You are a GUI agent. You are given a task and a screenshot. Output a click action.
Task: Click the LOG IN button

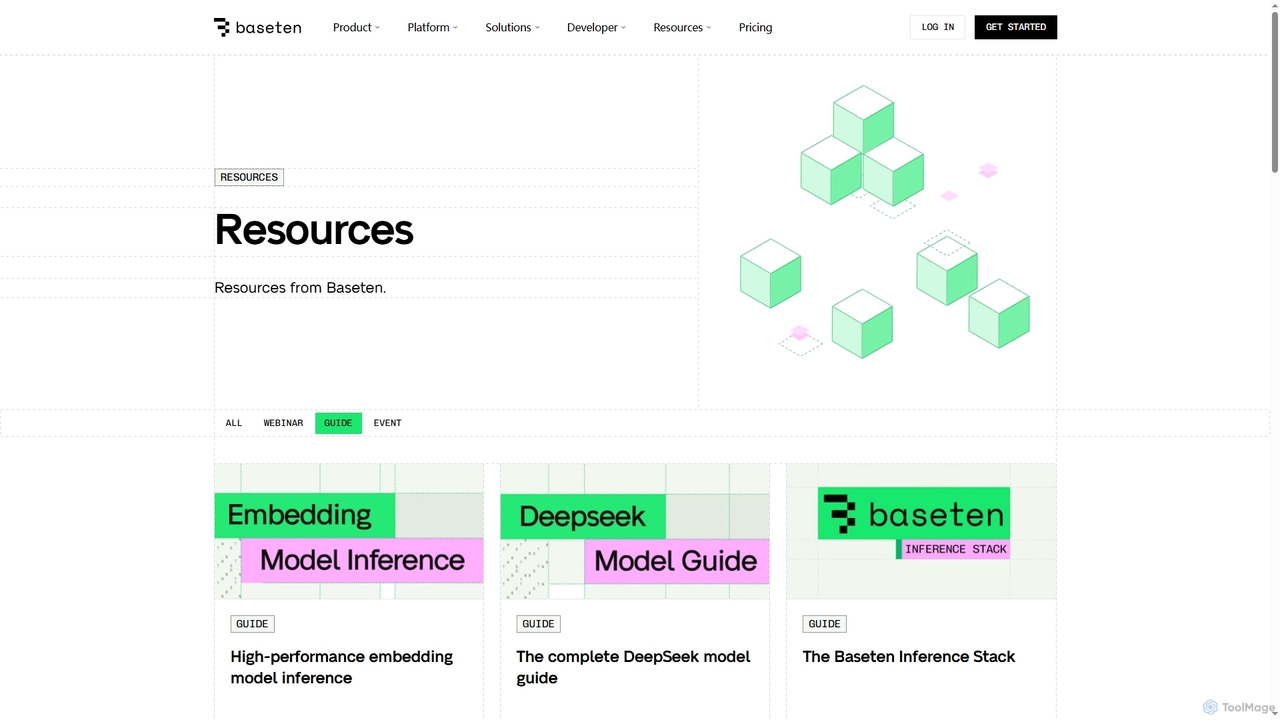pos(937,27)
